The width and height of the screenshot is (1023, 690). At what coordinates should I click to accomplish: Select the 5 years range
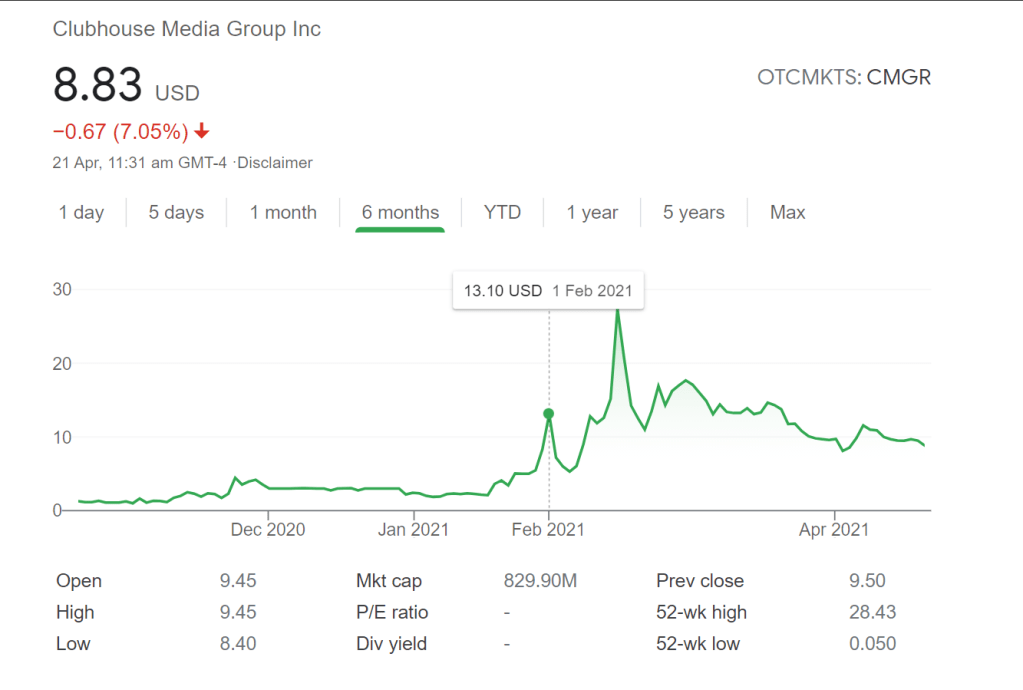[x=693, y=212]
